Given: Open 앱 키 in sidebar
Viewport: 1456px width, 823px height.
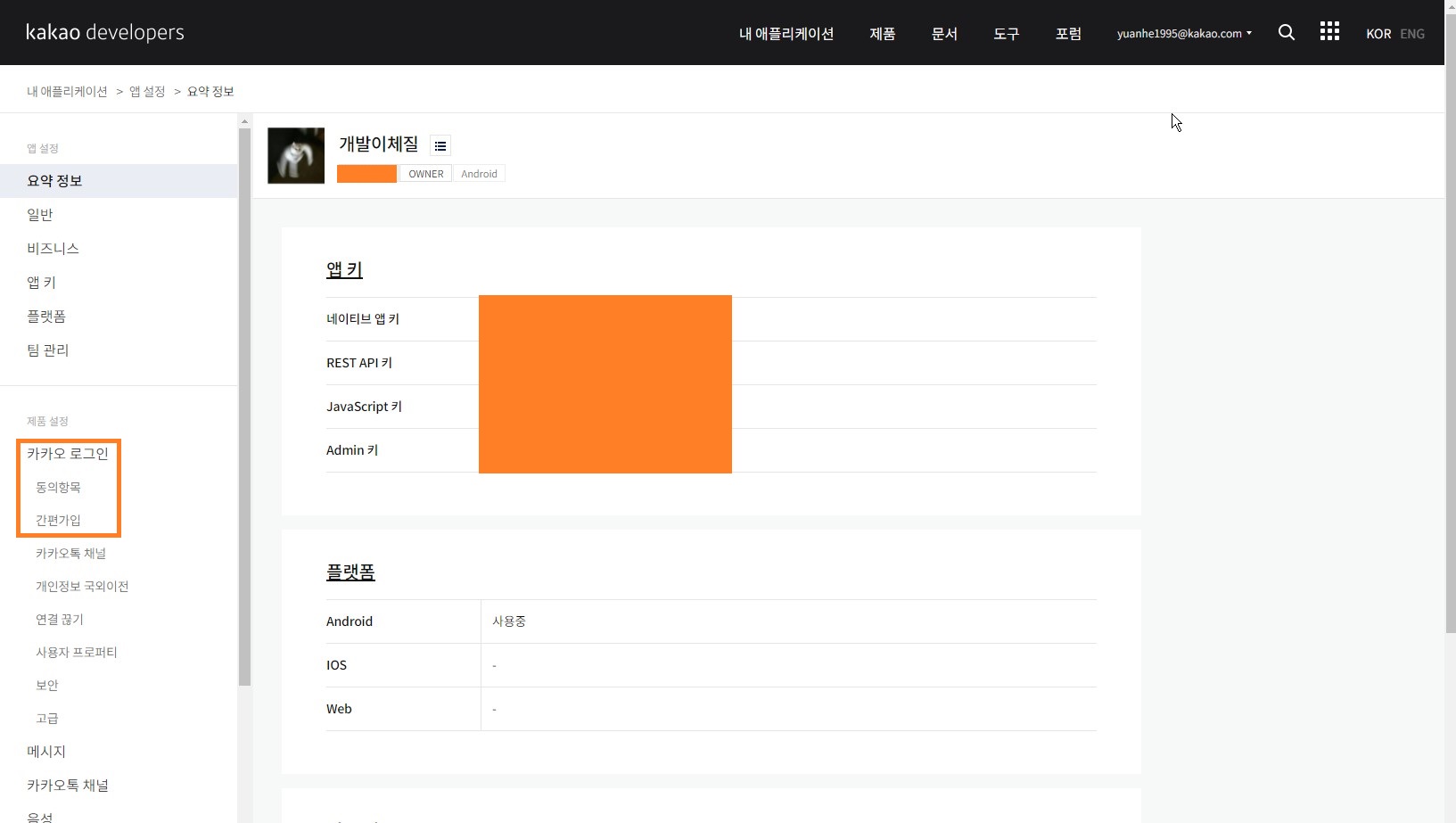Looking at the screenshot, I should pos(41,283).
